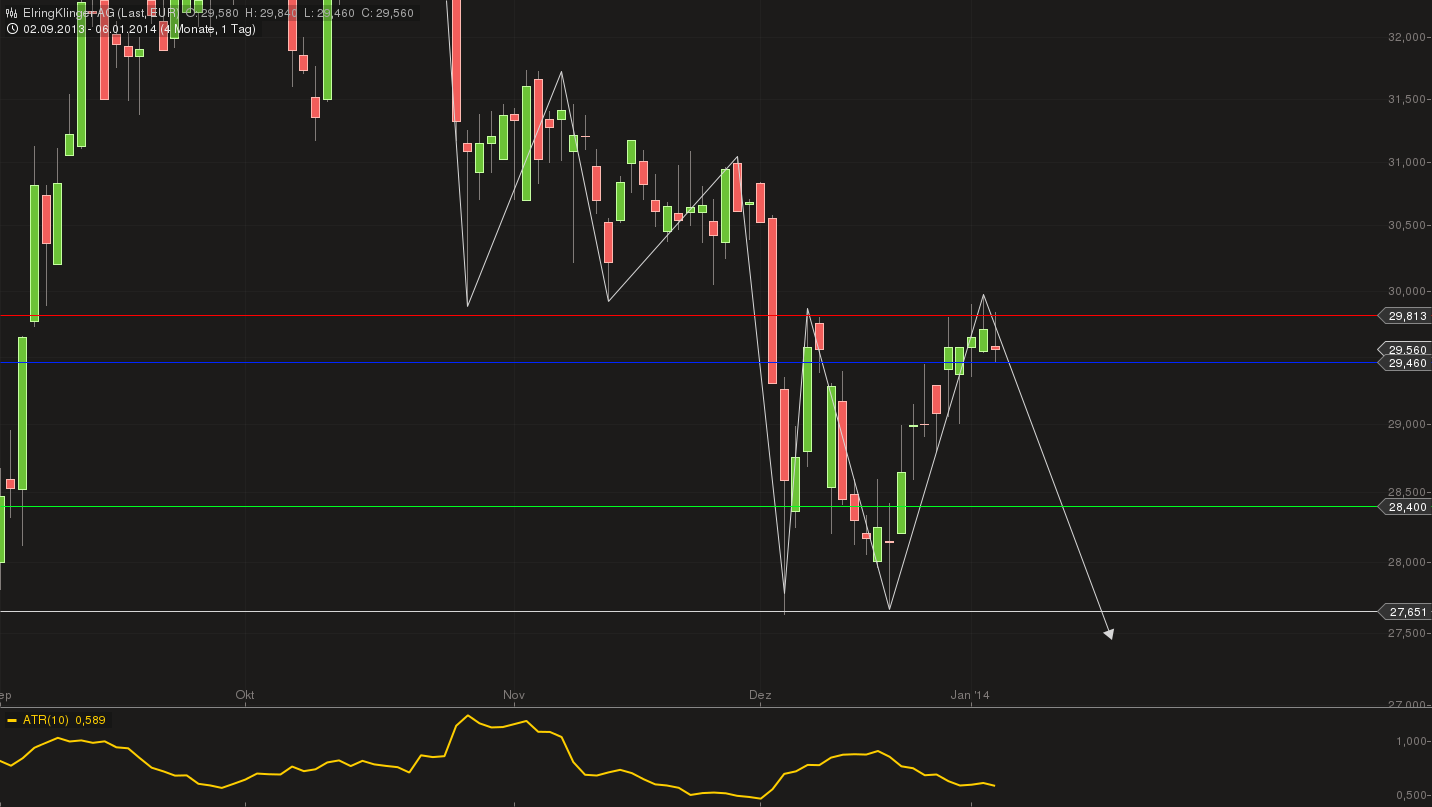The height and width of the screenshot is (807, 1432).
Task: Click the close value C: 29,560
Action: tap(388, 13)
